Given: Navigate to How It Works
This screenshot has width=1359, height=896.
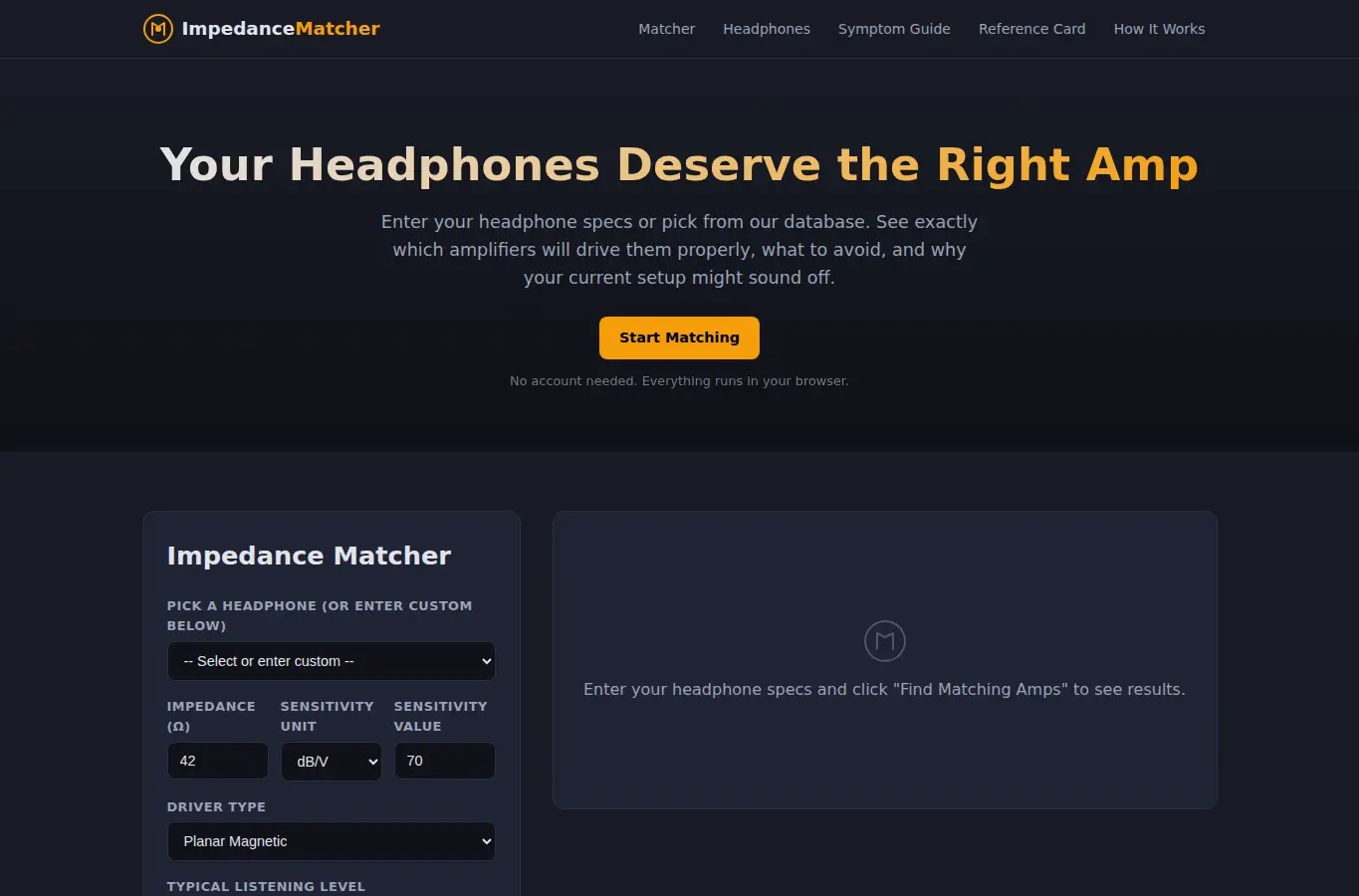Looking at the screenshot, I should (1159, 29).
